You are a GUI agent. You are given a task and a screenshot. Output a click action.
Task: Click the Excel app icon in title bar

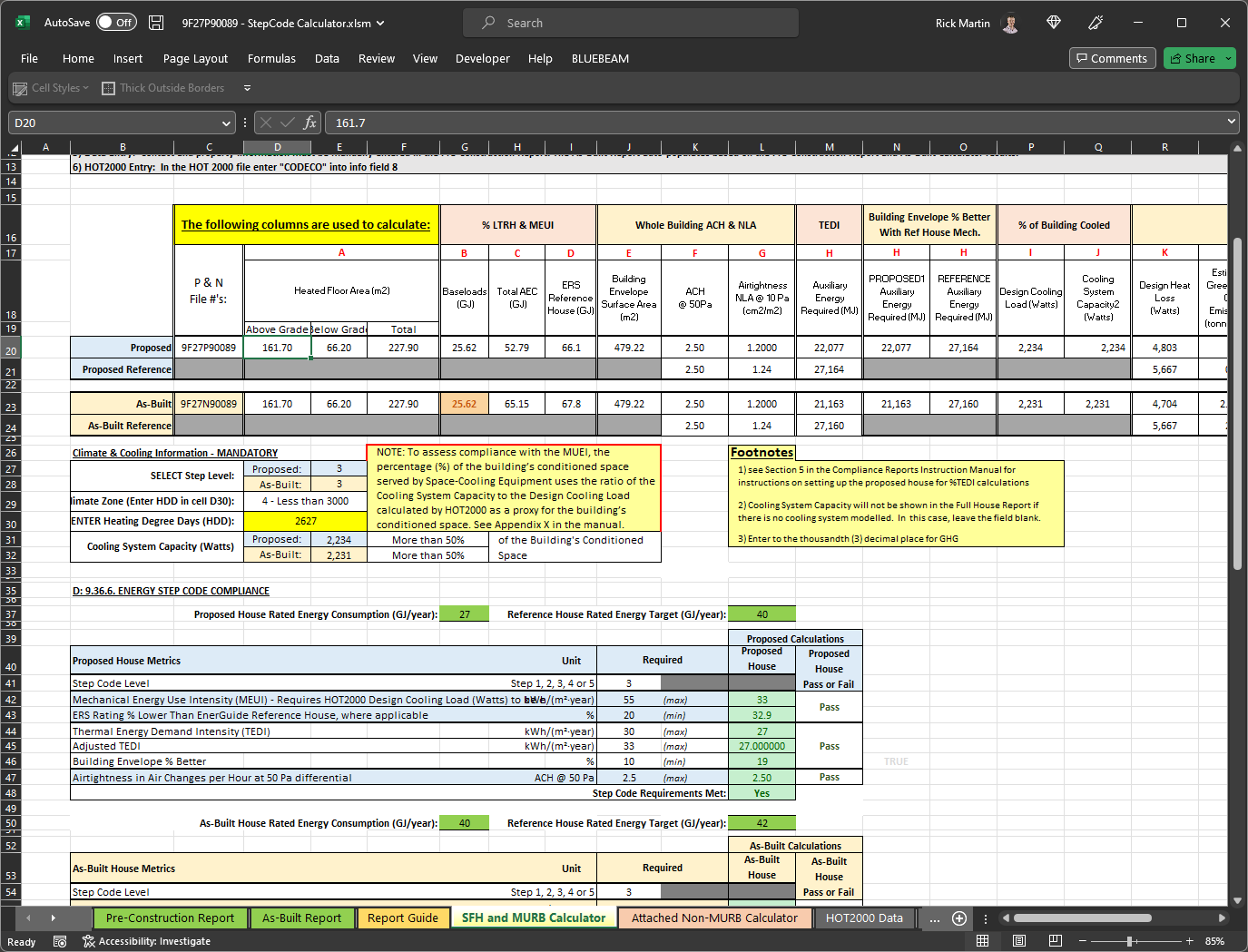coord(23,23)
